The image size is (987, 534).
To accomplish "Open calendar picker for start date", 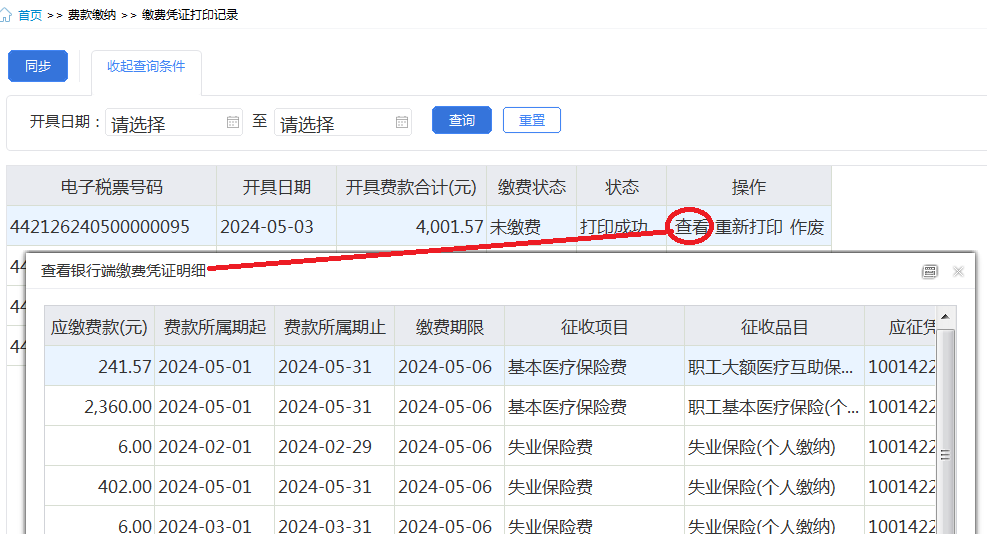I will coord(232,122).
